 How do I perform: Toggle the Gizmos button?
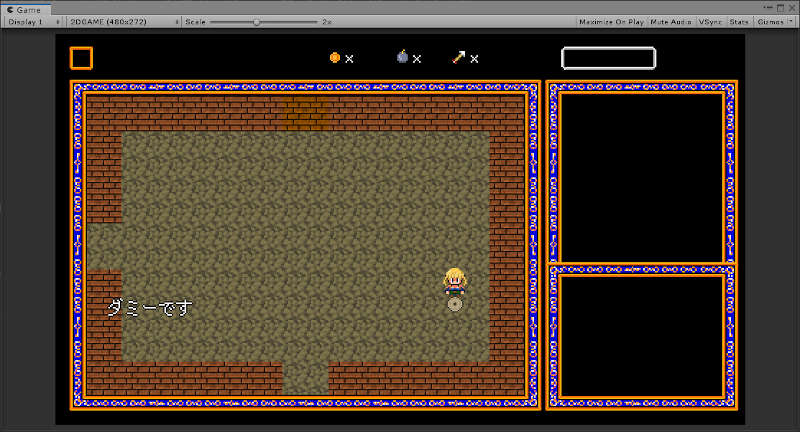pyautogui.click(x=770, y=22)
